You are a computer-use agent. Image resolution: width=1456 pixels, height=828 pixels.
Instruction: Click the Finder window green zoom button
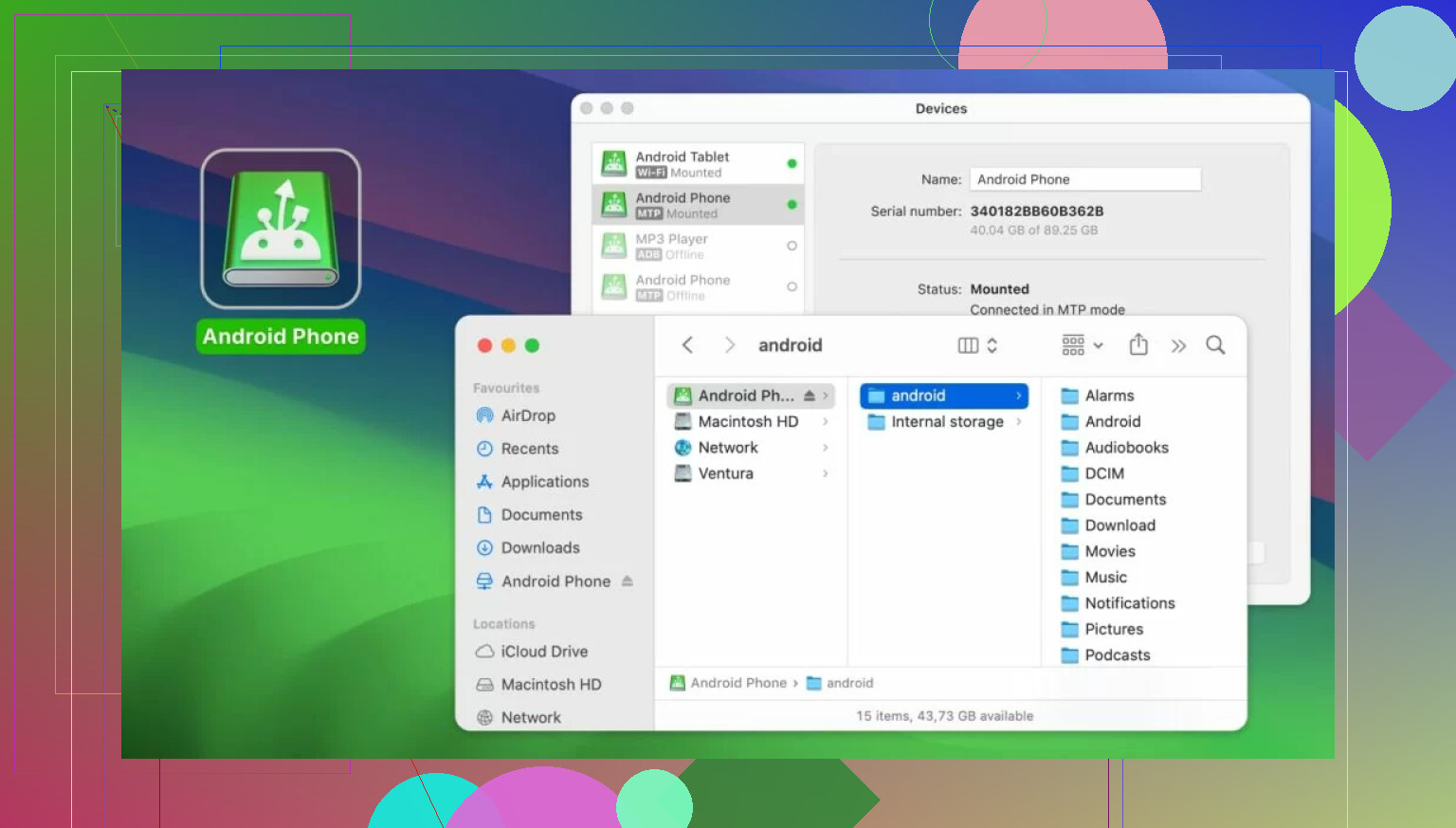point(532,345)
